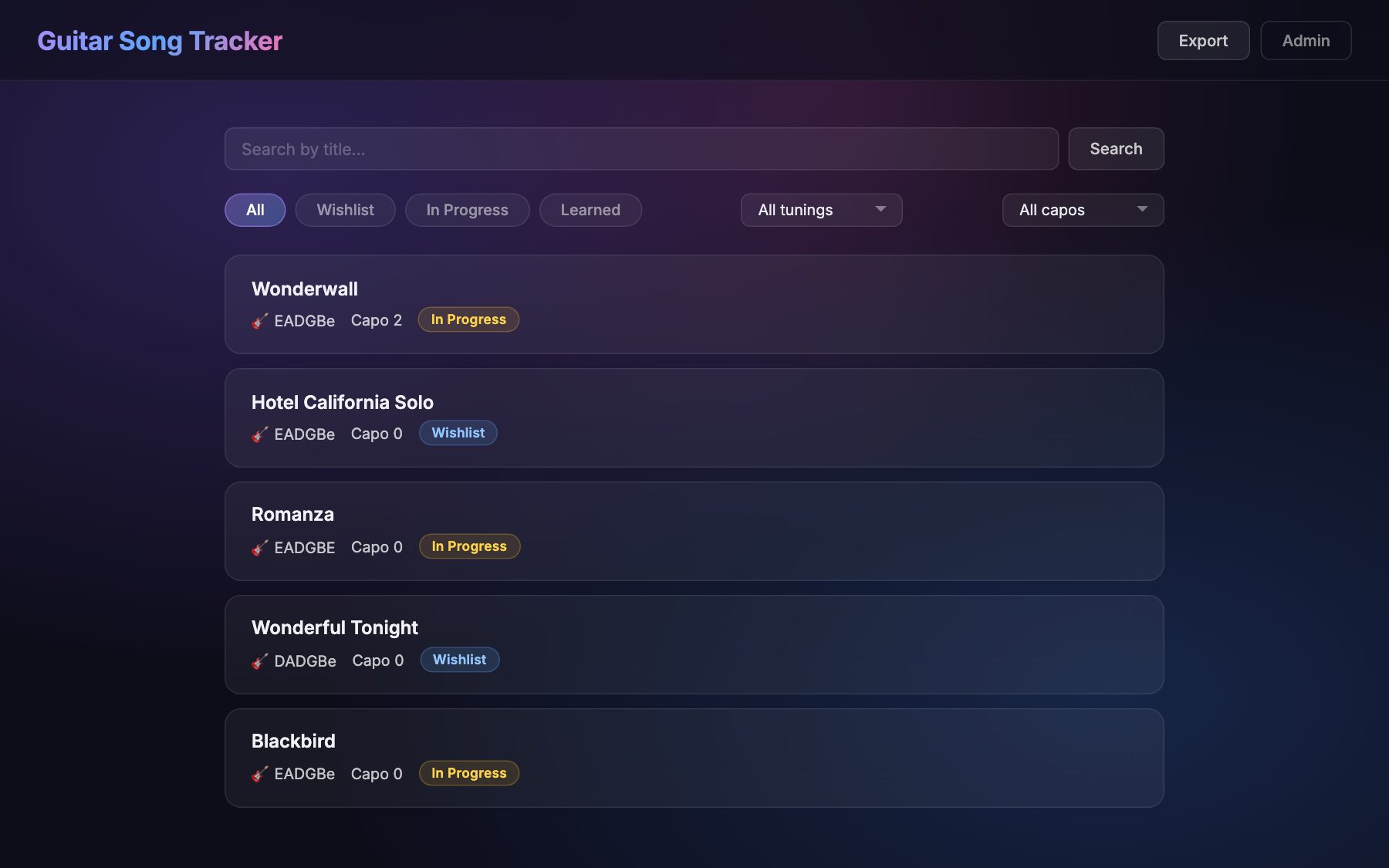Open the Admin page
The image size is (1389, 868).
(x=1306, y=41)
